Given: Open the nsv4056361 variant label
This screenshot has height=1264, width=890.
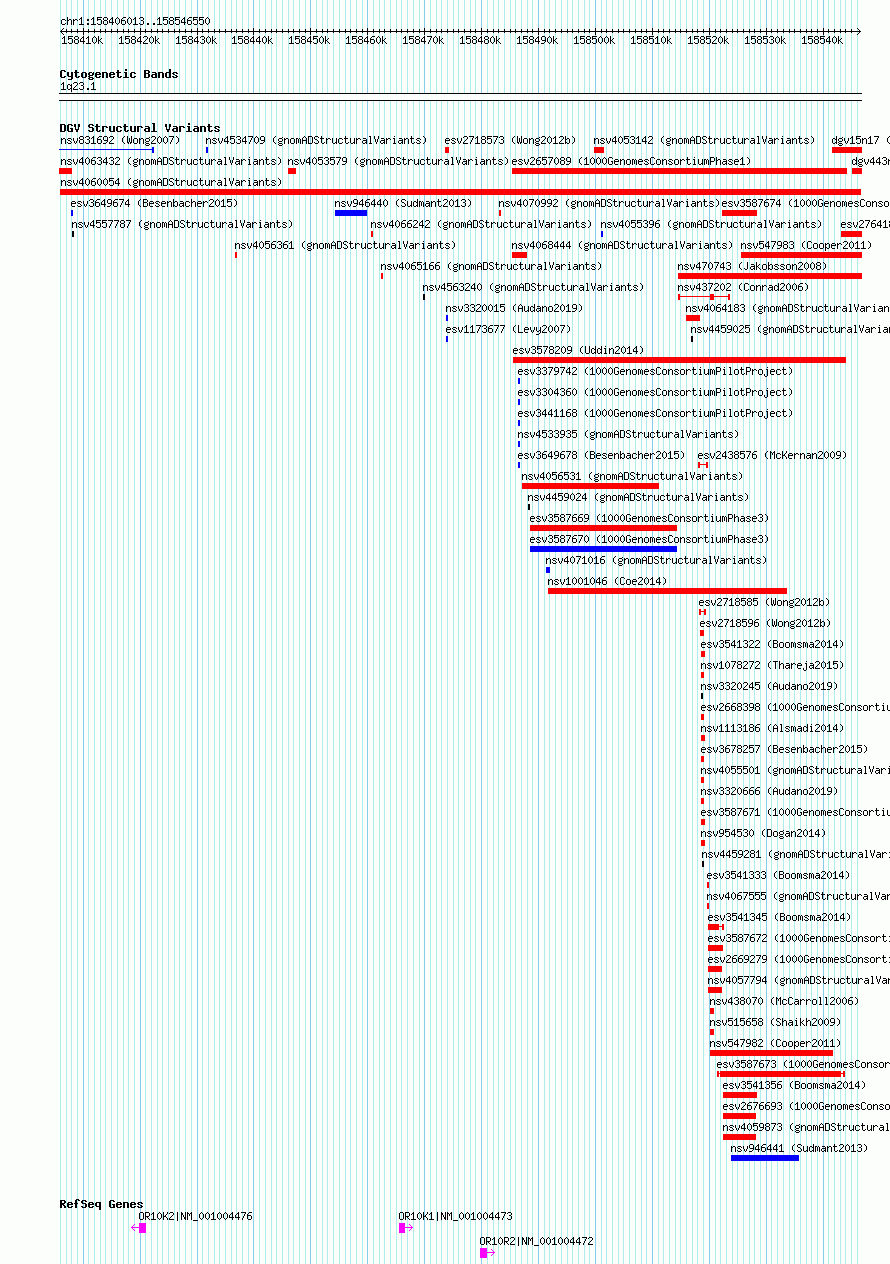Looking at the screenshot, I should (345, 245).
